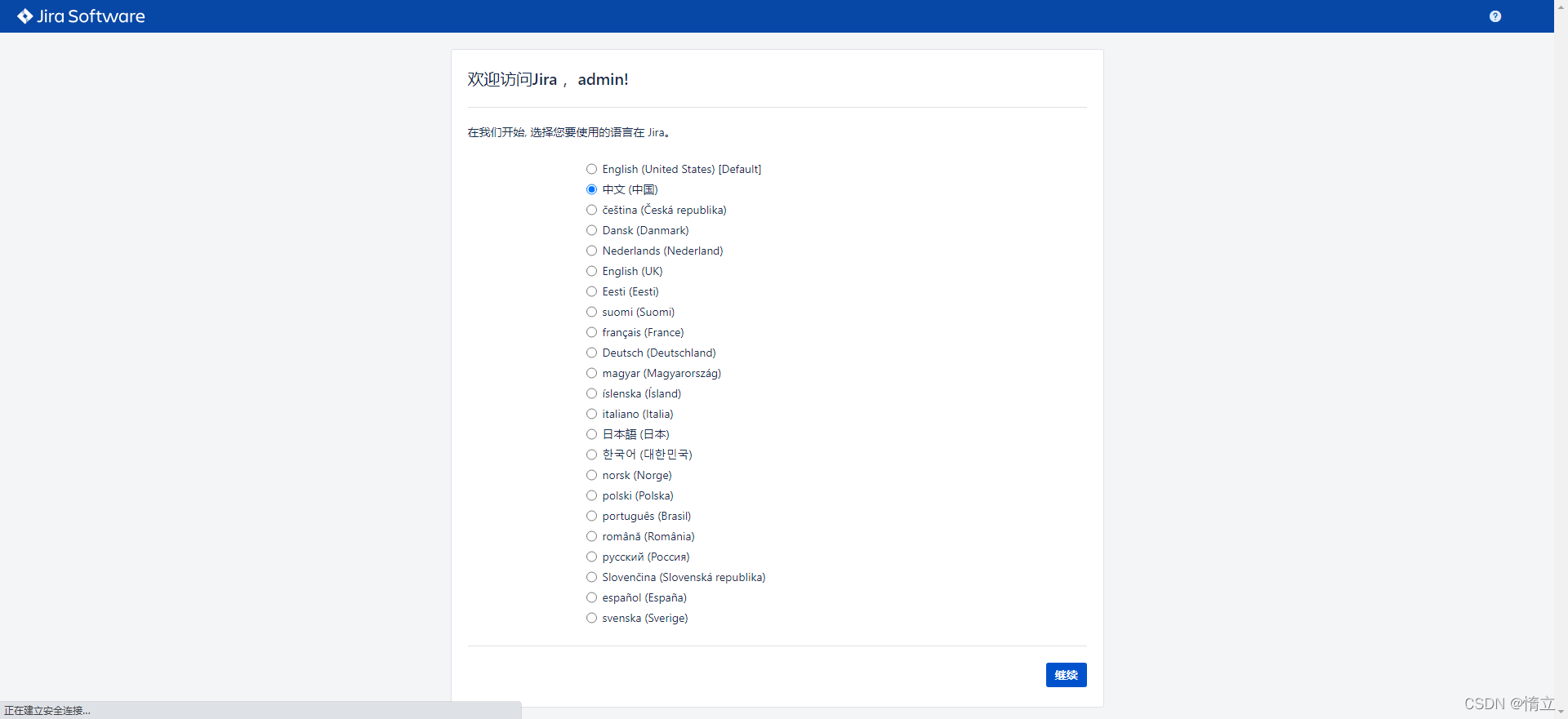Image resolution: width=1568 pixels, height=719 pixels.
Task: Select português (Brasil) language
Action: pyautogui.click(x=591, y=516)
